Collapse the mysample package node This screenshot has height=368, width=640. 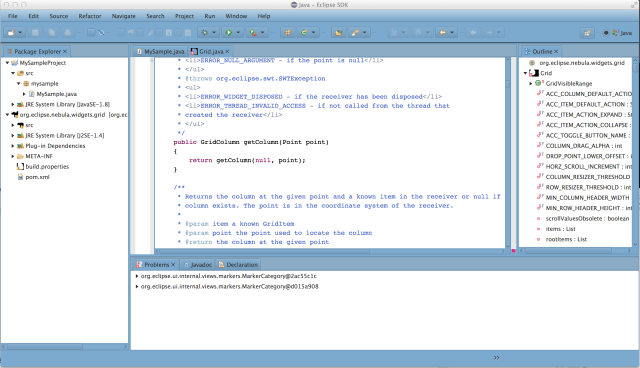(x=19, y=84)
